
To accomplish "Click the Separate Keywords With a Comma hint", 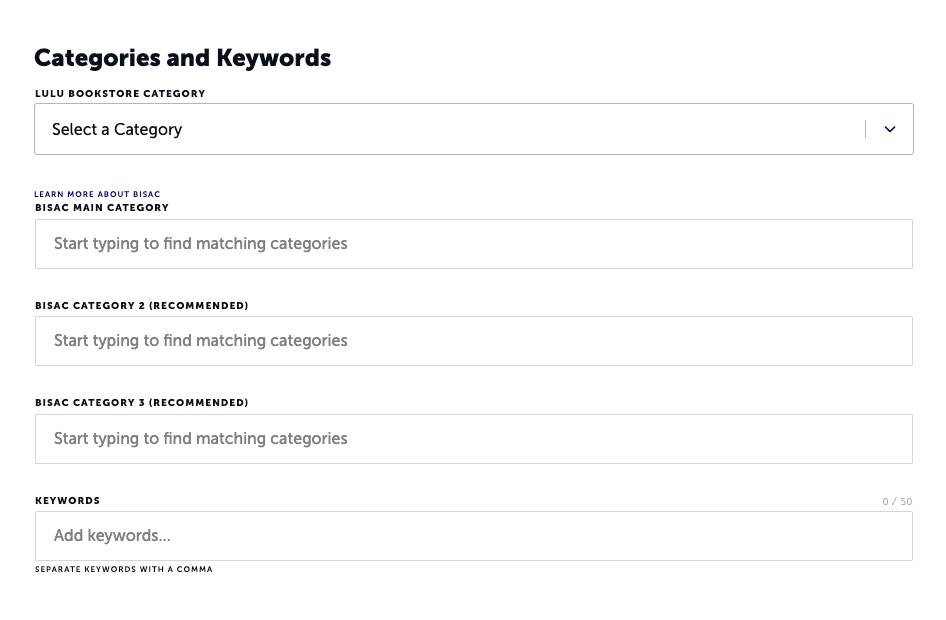I will [123, 569].
